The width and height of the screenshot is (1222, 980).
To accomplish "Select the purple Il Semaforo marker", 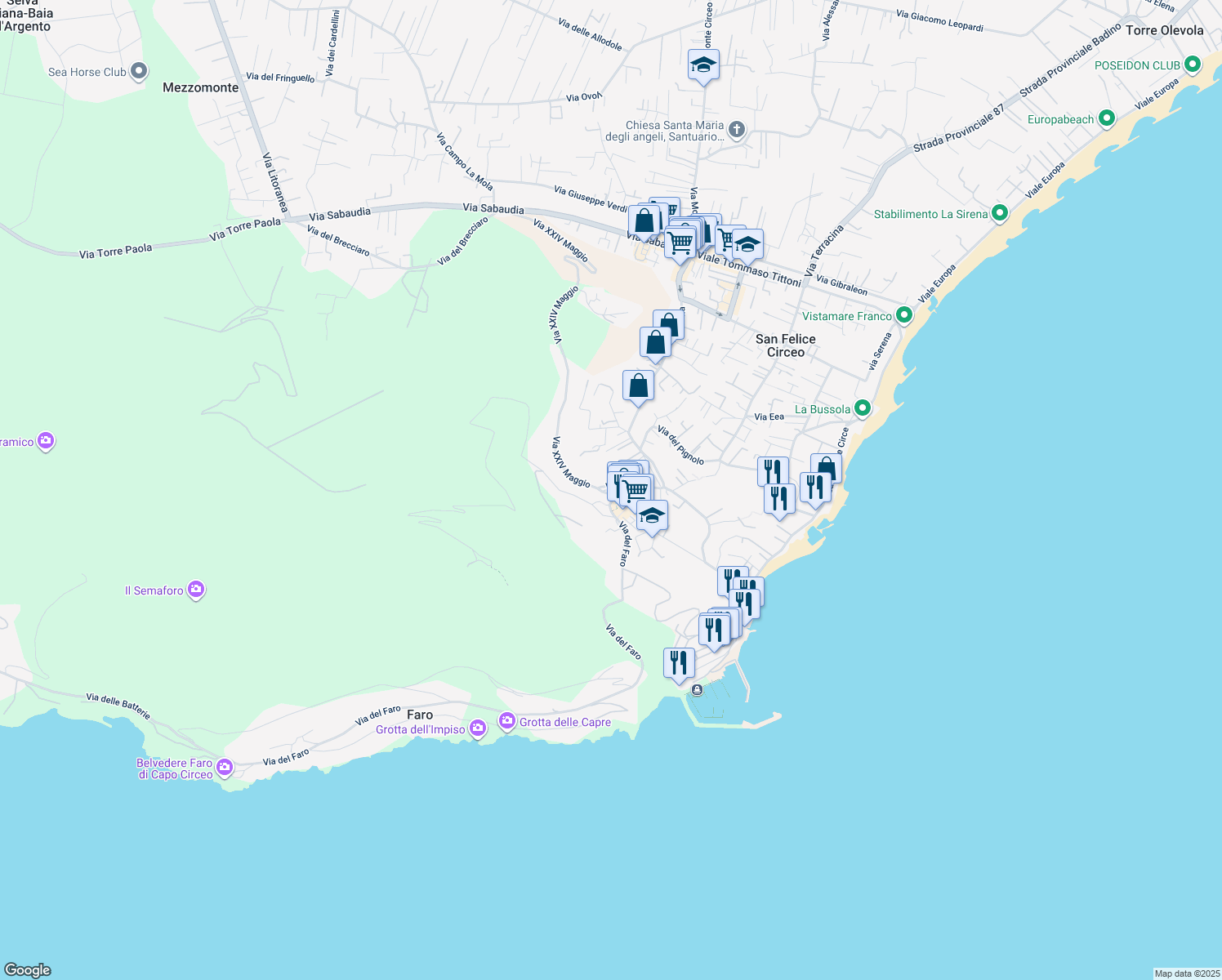I will [195, 589].
